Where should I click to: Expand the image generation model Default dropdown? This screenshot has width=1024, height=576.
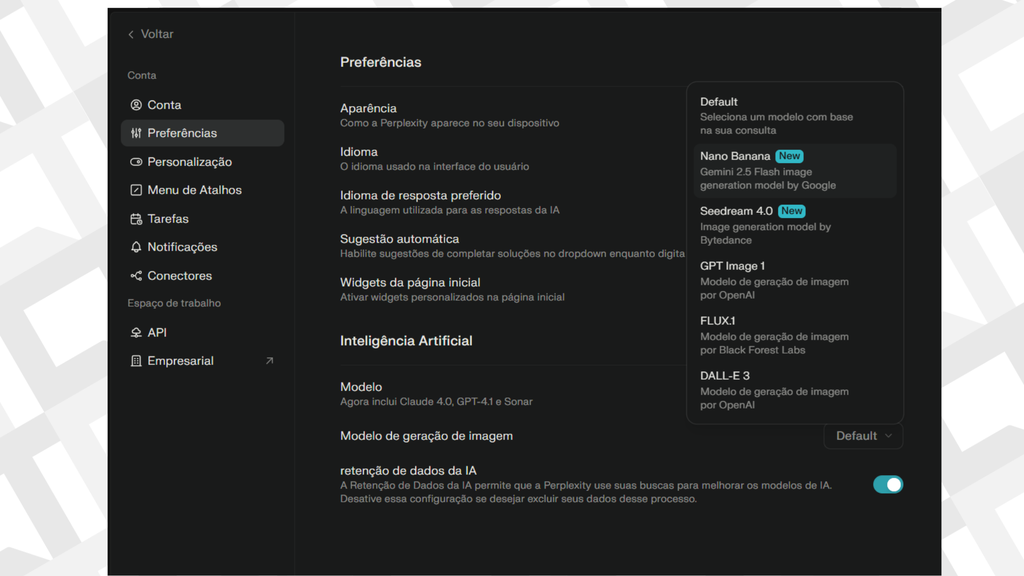pos(863,436)
